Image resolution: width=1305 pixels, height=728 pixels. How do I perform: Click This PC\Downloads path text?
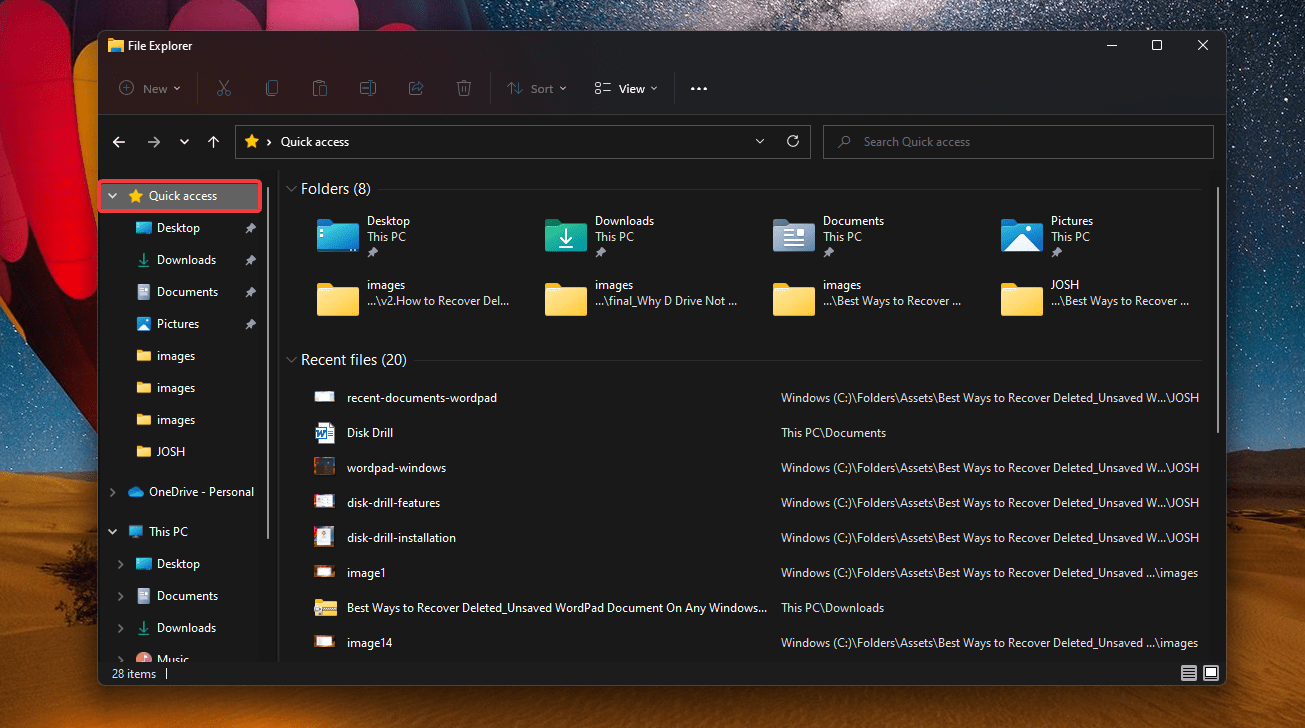(x=832, y=608)
